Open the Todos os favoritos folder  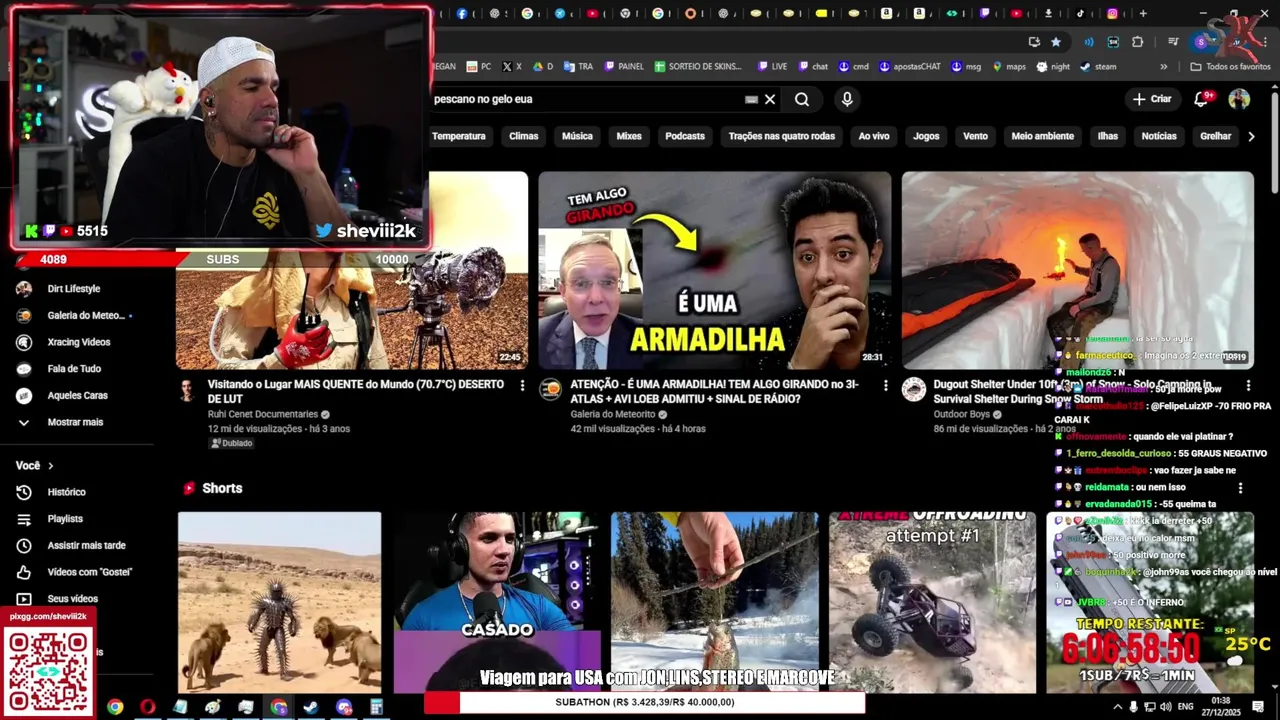click(1230, 67)
